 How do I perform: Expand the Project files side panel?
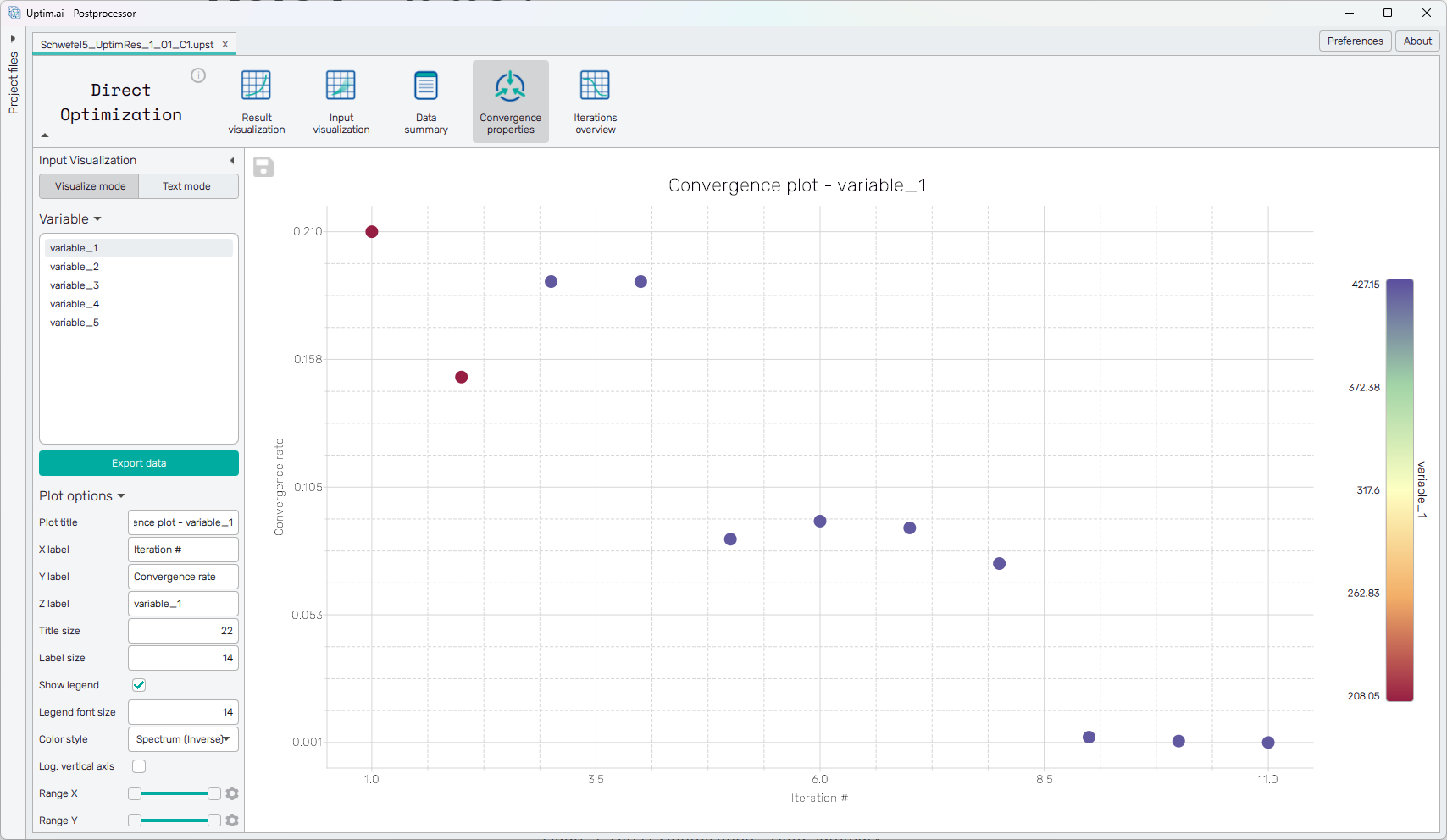click(13, 39)
